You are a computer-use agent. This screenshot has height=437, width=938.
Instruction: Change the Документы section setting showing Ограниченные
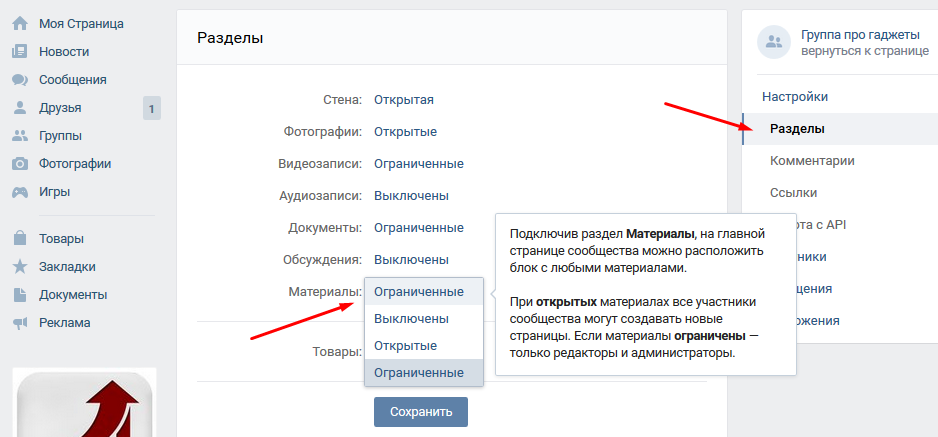[419, 228]
